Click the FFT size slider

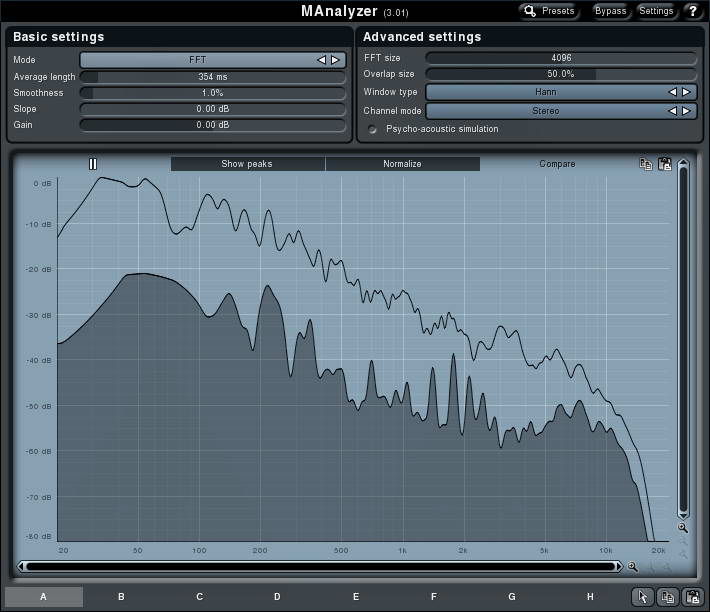(561, 58)
